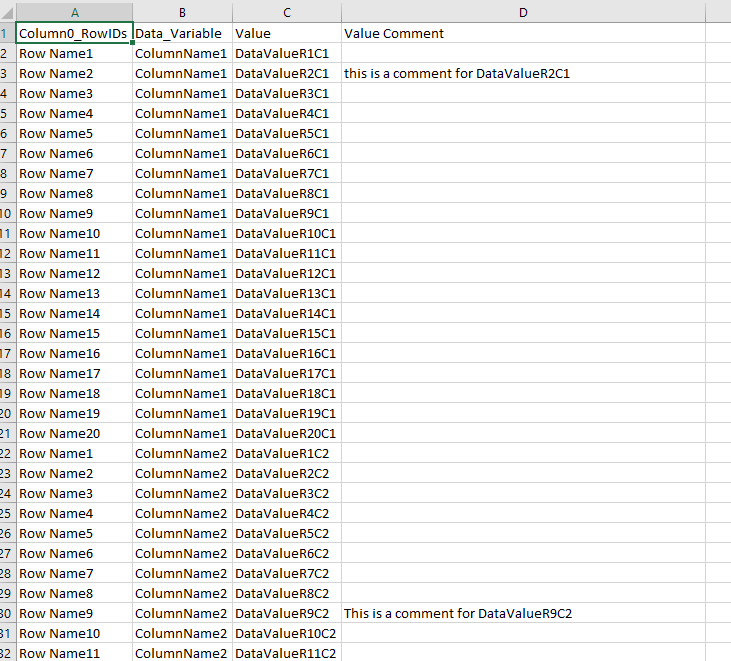Image resolution: width=731 pixels, height=661 pixels.
Task: Click the column C header
Action: [286, 12]
